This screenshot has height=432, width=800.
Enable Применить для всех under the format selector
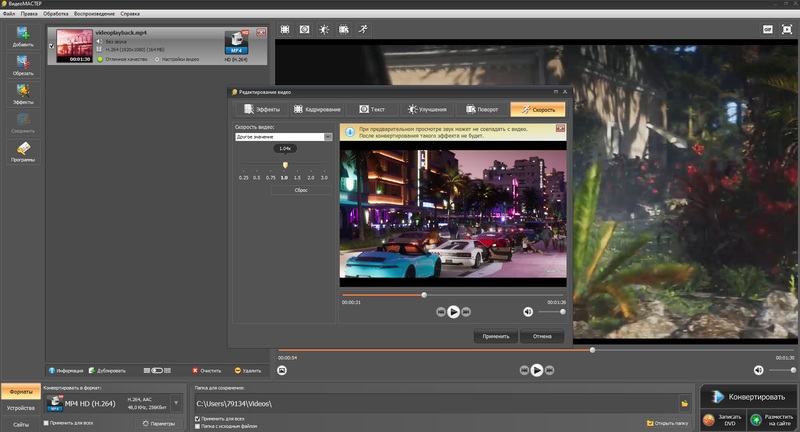click(46, 423)
